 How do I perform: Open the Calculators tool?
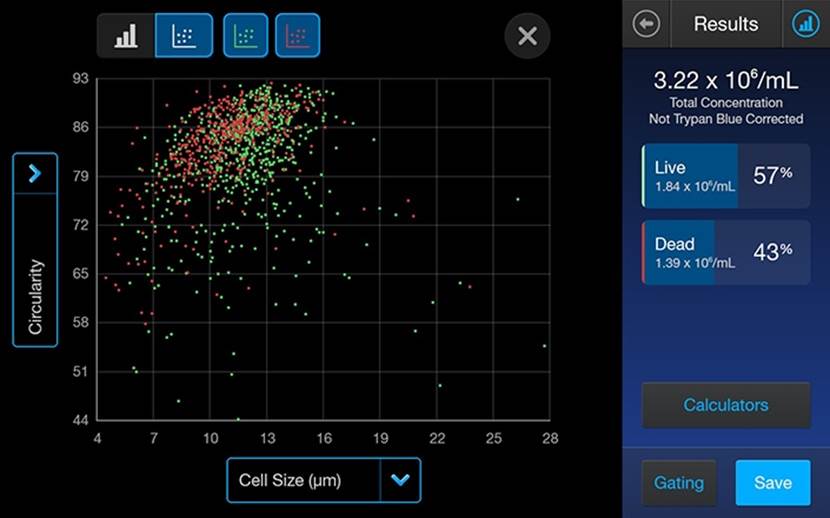pyautogui.click(x=725, y=405)
